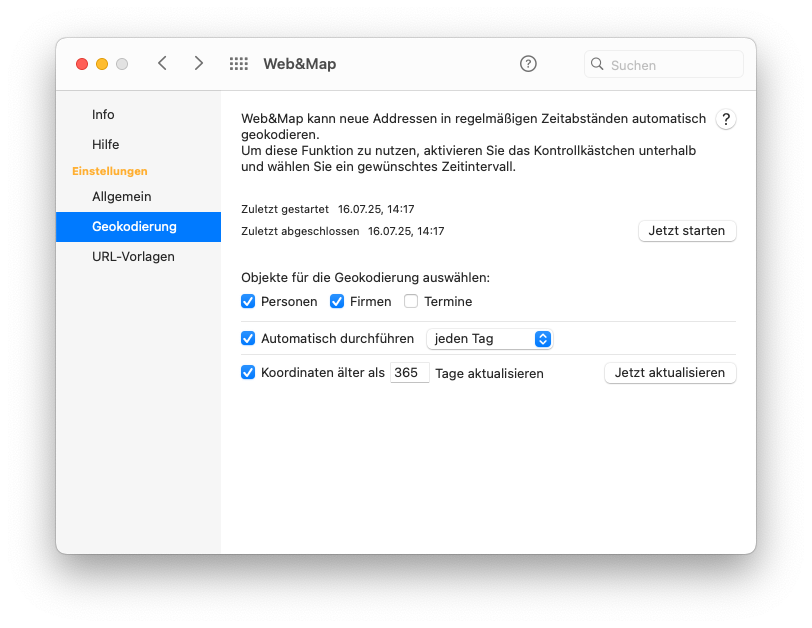
Task: Click the 'Tage aktualisieren' label
Action: [x=489, y=373]
